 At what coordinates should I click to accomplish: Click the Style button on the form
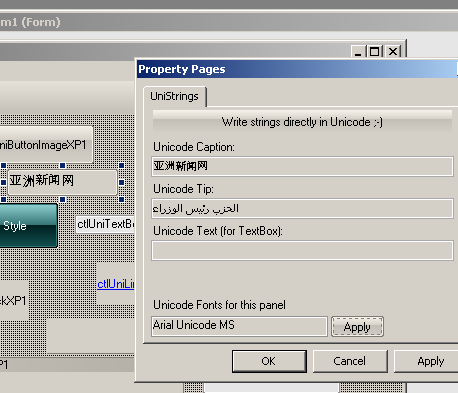[x=28, y=226]
